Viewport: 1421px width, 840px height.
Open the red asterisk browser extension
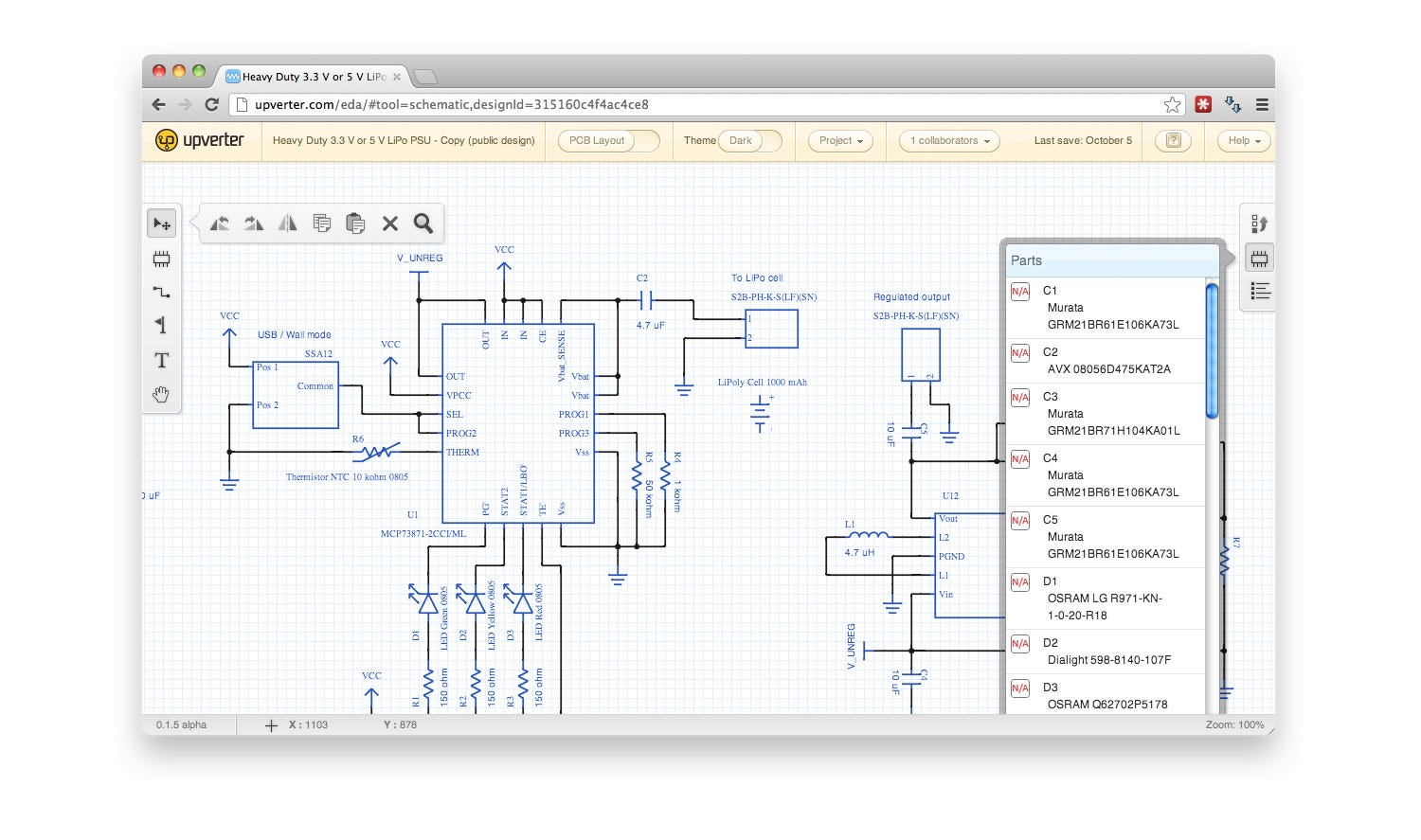[x=1203, y=104]
